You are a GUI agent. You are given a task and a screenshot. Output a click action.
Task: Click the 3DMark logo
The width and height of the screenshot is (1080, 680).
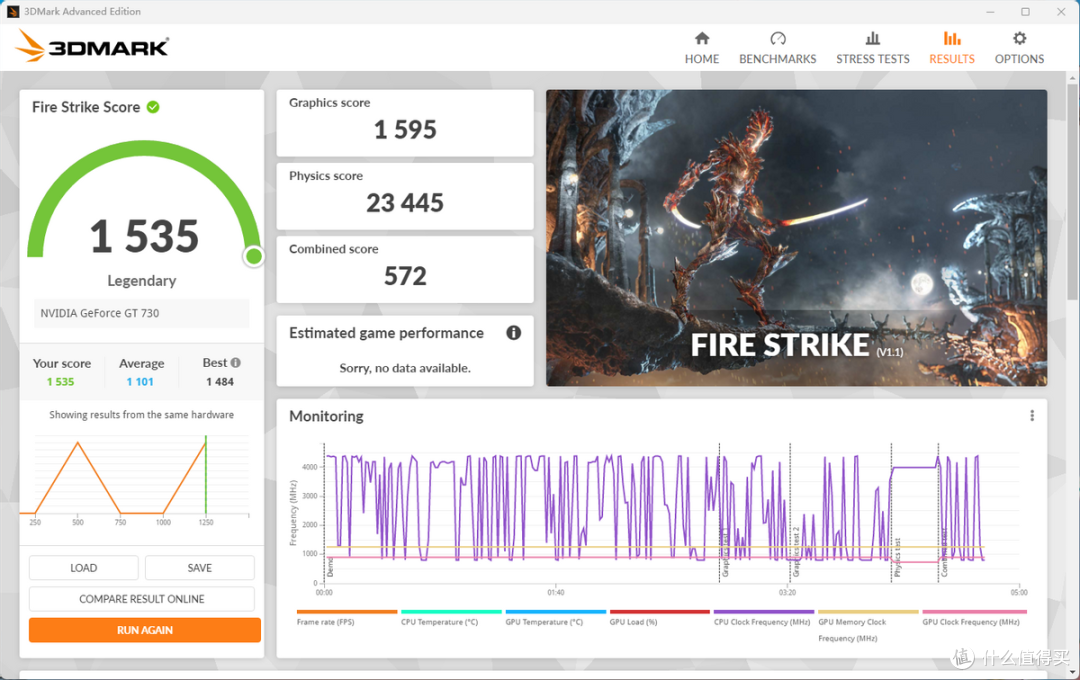pos(92,46)
